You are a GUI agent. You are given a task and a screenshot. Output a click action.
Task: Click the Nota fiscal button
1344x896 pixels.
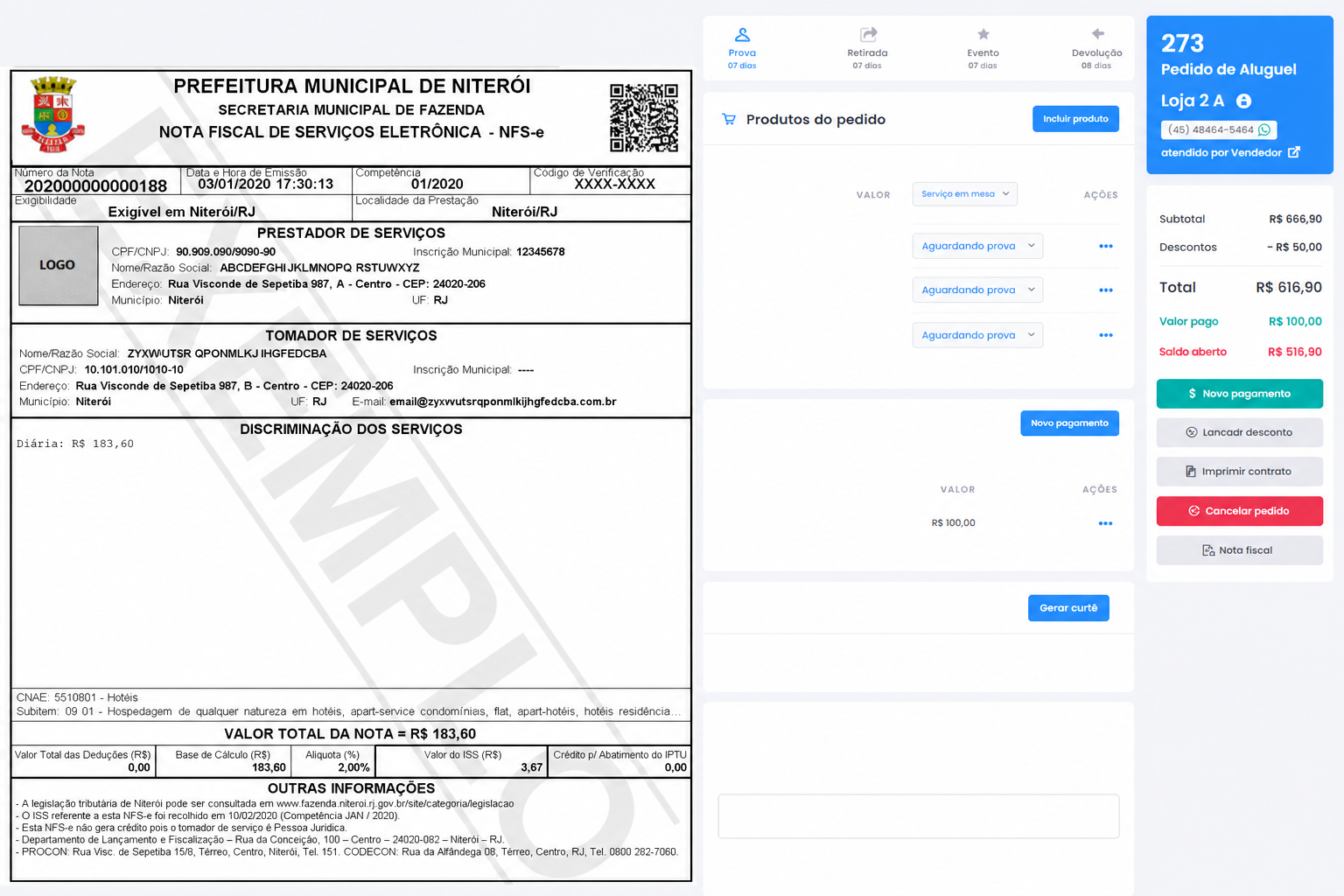click(1240, 550)
